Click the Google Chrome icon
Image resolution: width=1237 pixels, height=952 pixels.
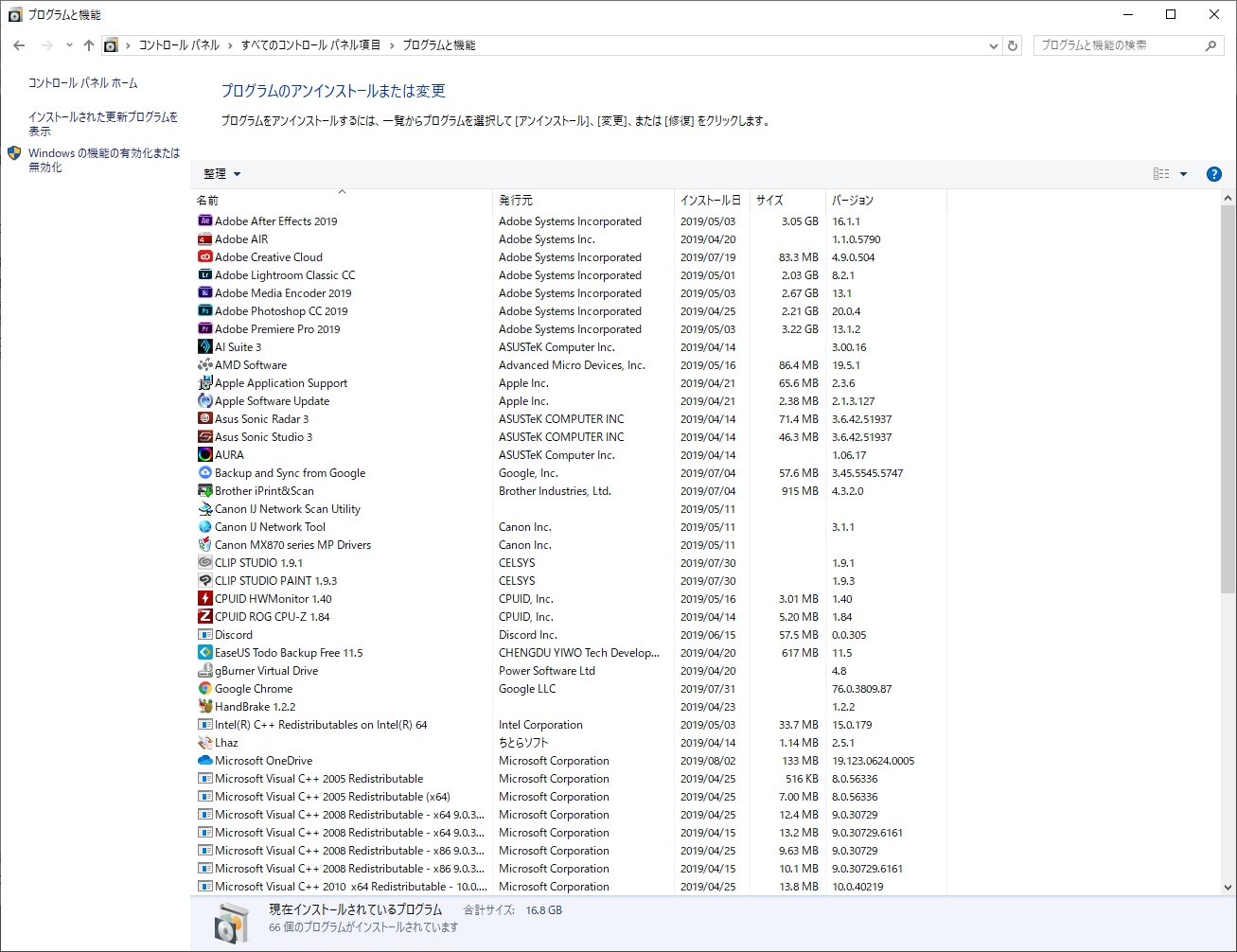204,689
